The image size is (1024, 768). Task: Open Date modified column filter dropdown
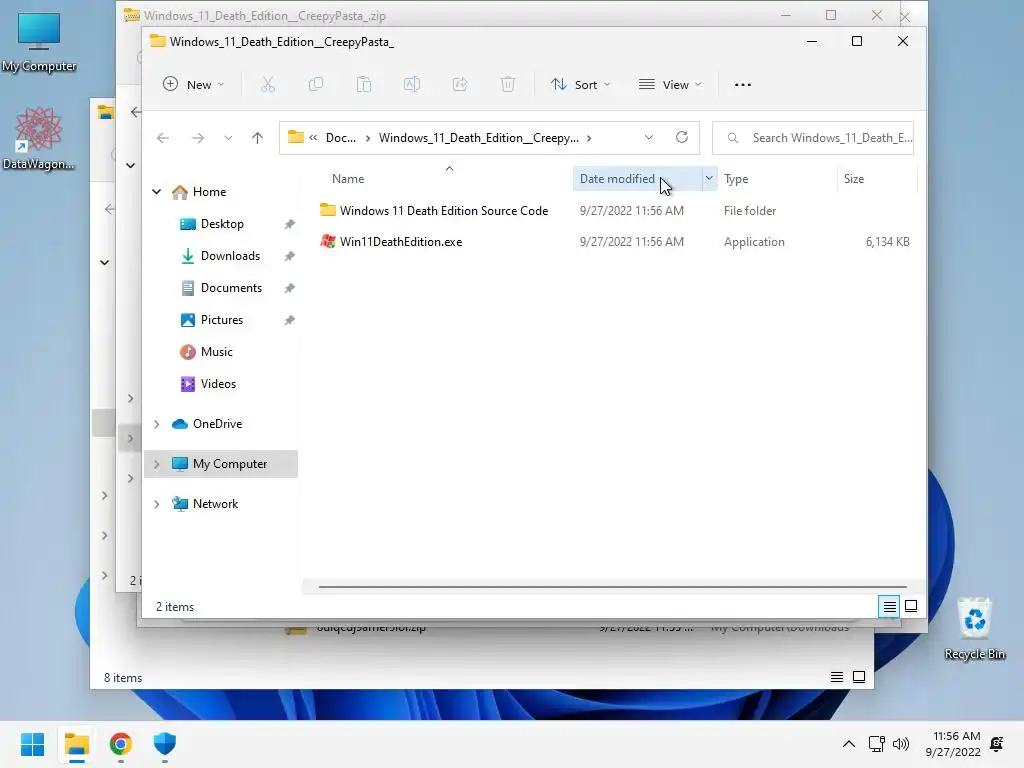709,178
